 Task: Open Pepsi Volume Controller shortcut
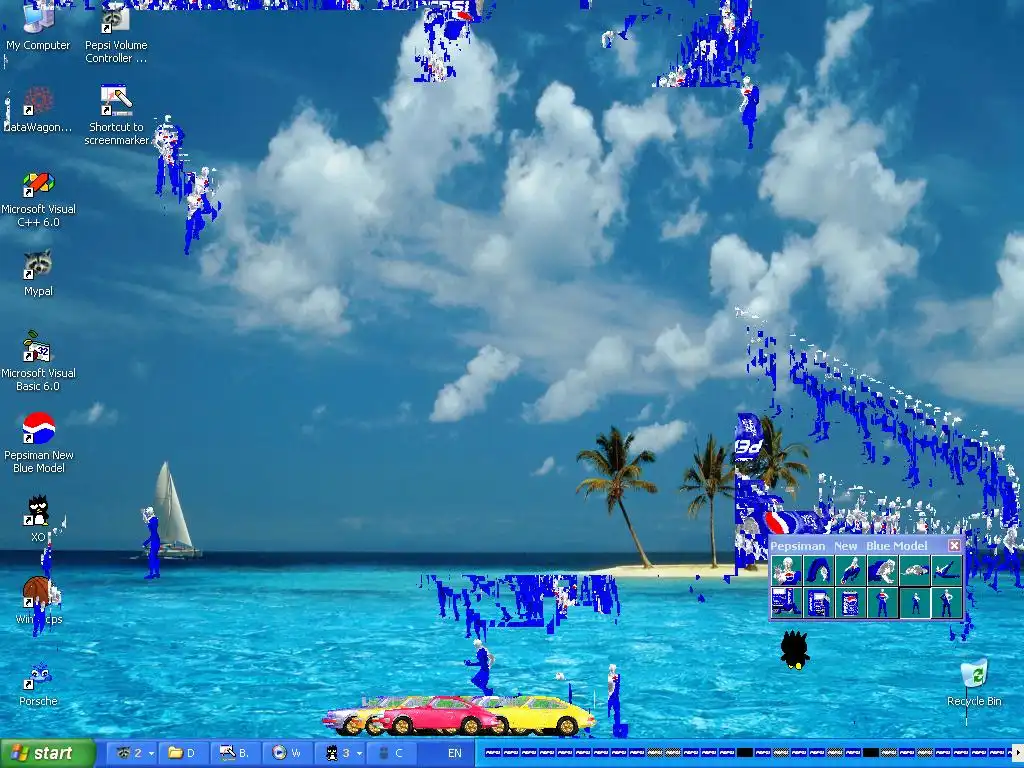[x=116, y=33]
